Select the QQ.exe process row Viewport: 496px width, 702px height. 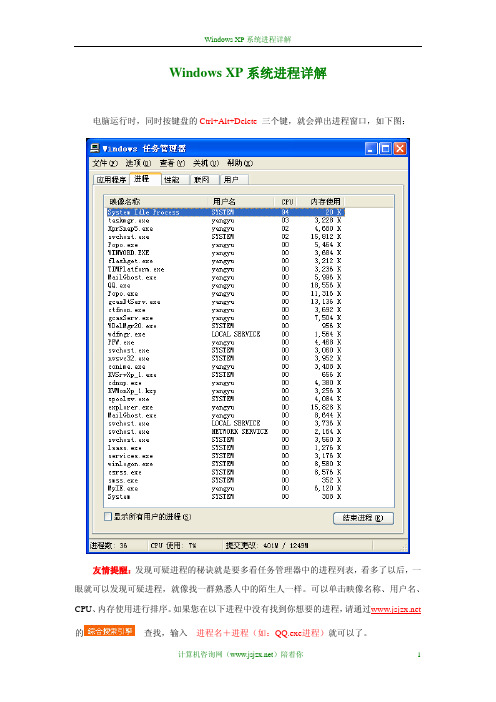pos(225,285)
